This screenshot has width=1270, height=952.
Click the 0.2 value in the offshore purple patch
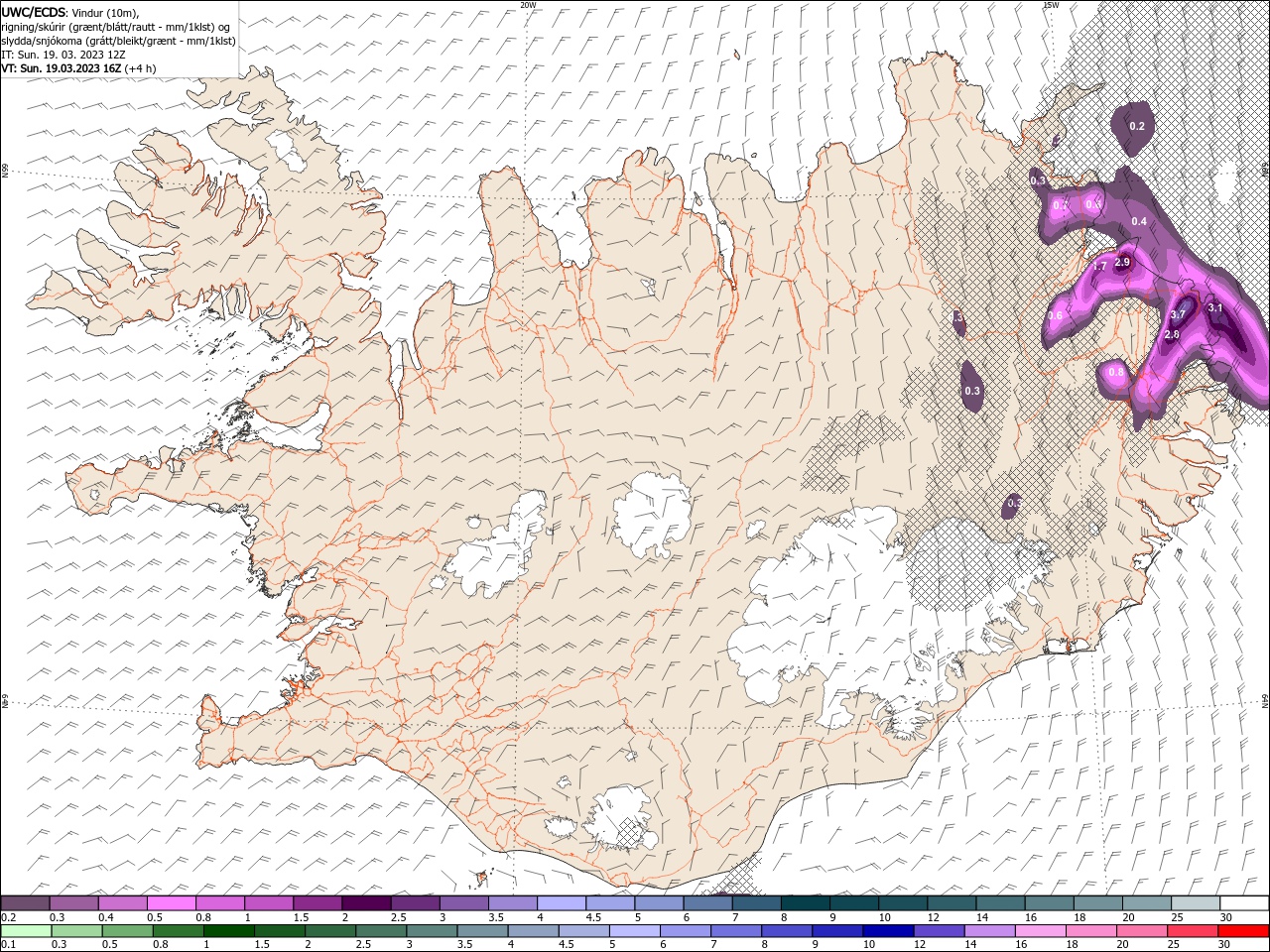click(x=1137, y=126)
